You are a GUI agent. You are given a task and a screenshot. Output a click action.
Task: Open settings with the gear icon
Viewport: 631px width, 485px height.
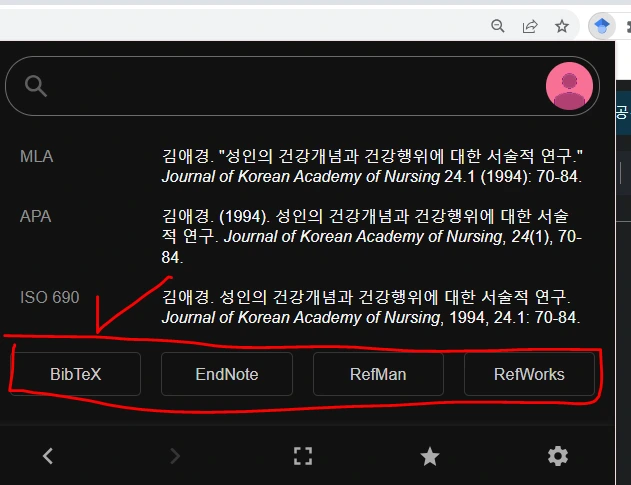[558, 456]
